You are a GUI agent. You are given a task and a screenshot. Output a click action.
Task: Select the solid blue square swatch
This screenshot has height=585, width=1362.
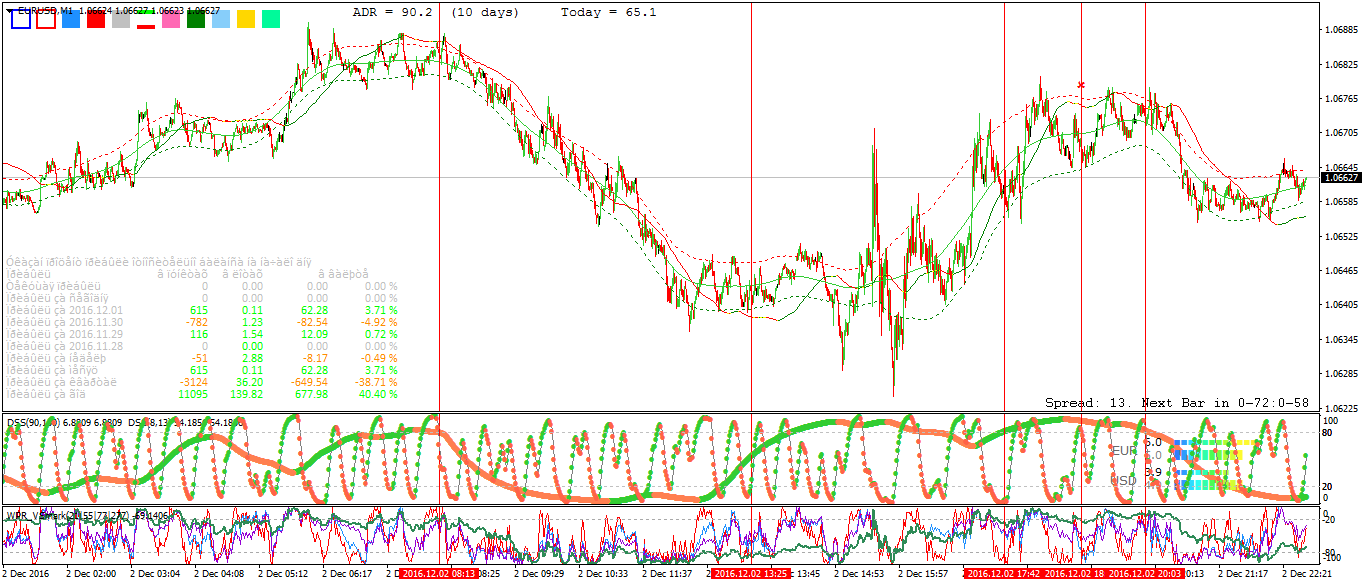click(71, 19)
